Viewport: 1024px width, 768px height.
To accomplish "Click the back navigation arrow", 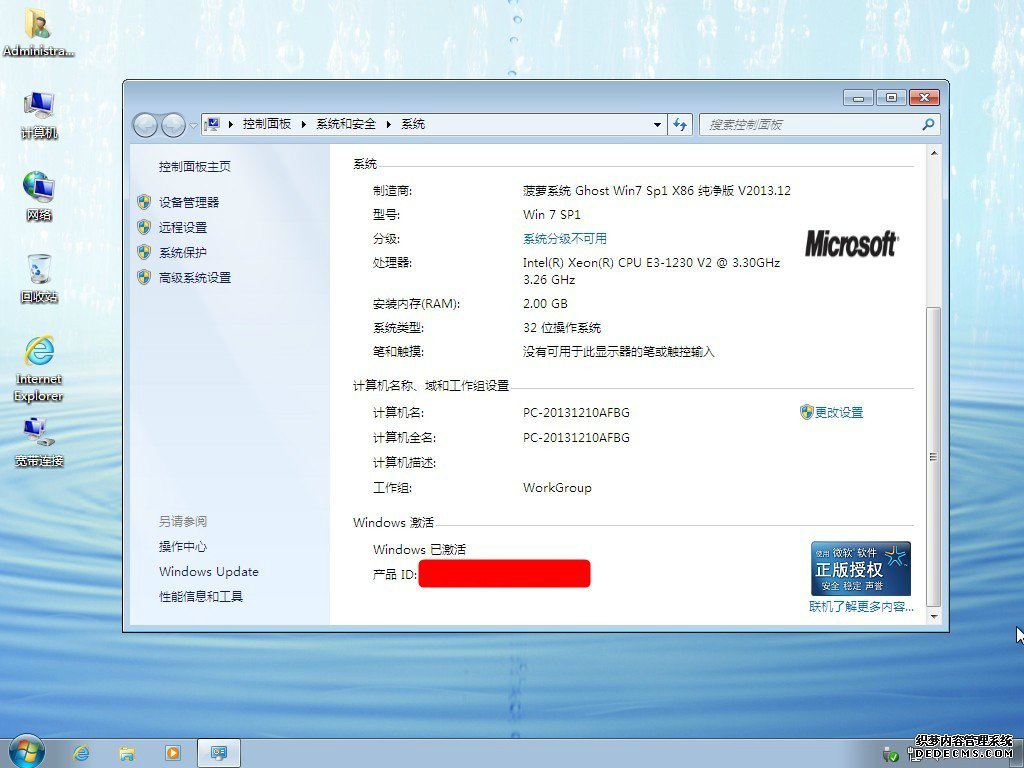I will [145, 125].
